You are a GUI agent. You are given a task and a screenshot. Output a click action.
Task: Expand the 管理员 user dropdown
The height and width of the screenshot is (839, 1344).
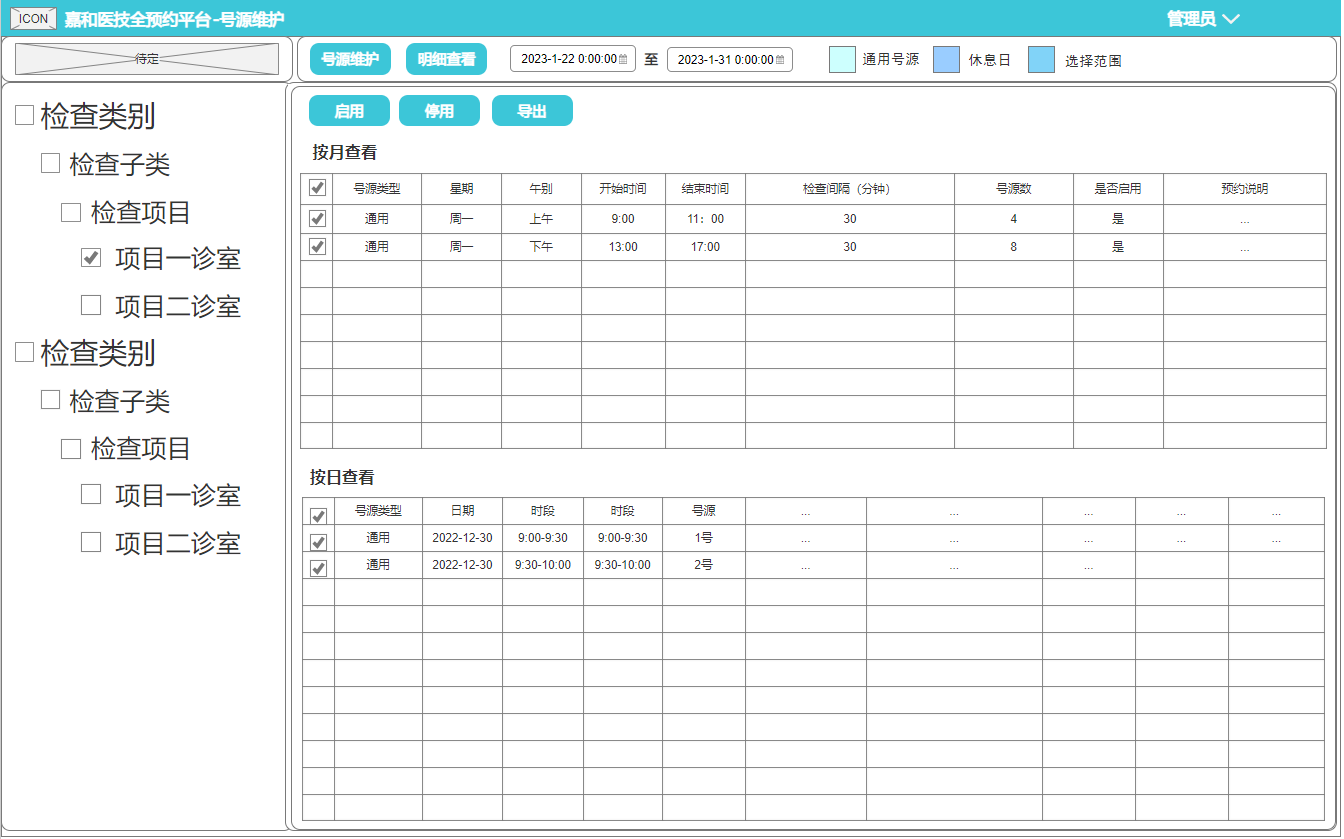click(1203, 19)
